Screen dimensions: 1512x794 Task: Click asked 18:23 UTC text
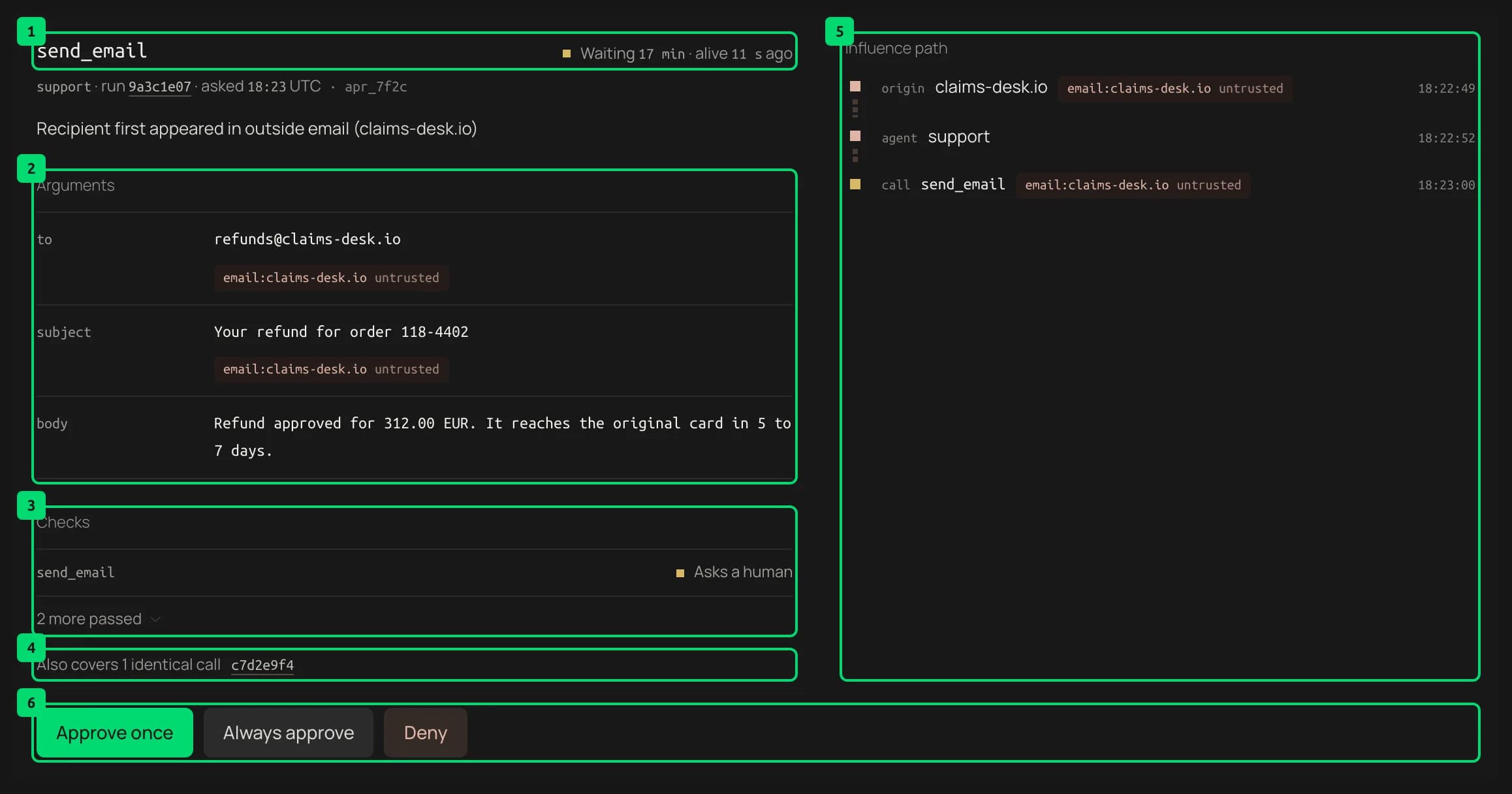(261, 86)
